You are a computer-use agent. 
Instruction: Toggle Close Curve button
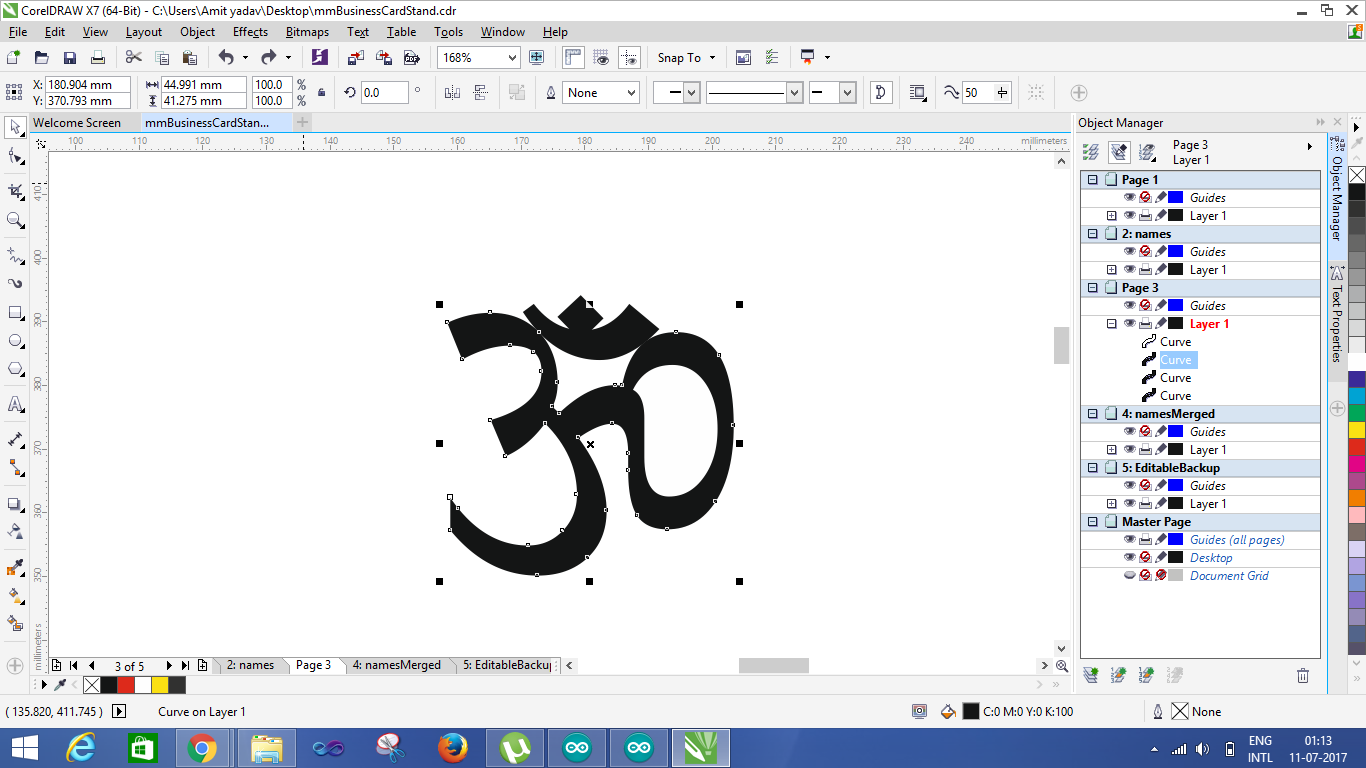(881, 93)
